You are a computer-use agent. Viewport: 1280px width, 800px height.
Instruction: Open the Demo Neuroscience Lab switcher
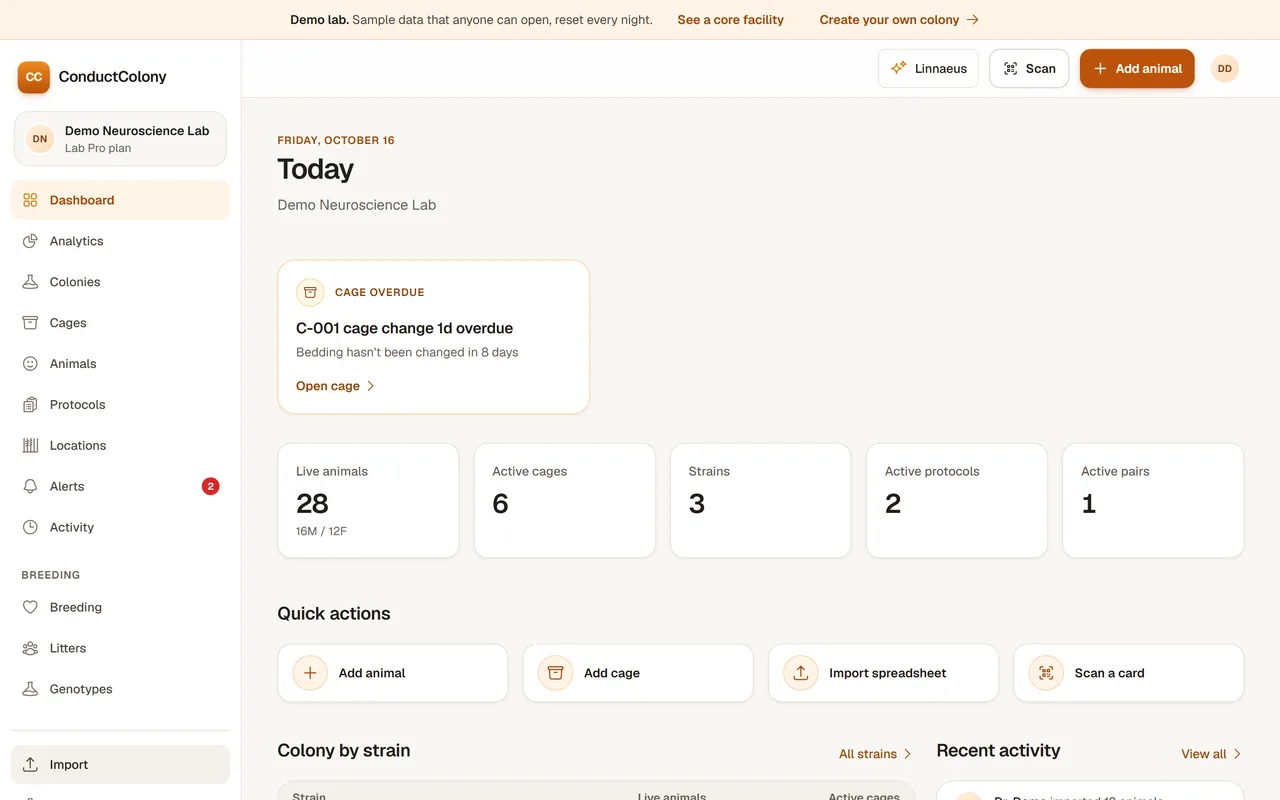120,139
